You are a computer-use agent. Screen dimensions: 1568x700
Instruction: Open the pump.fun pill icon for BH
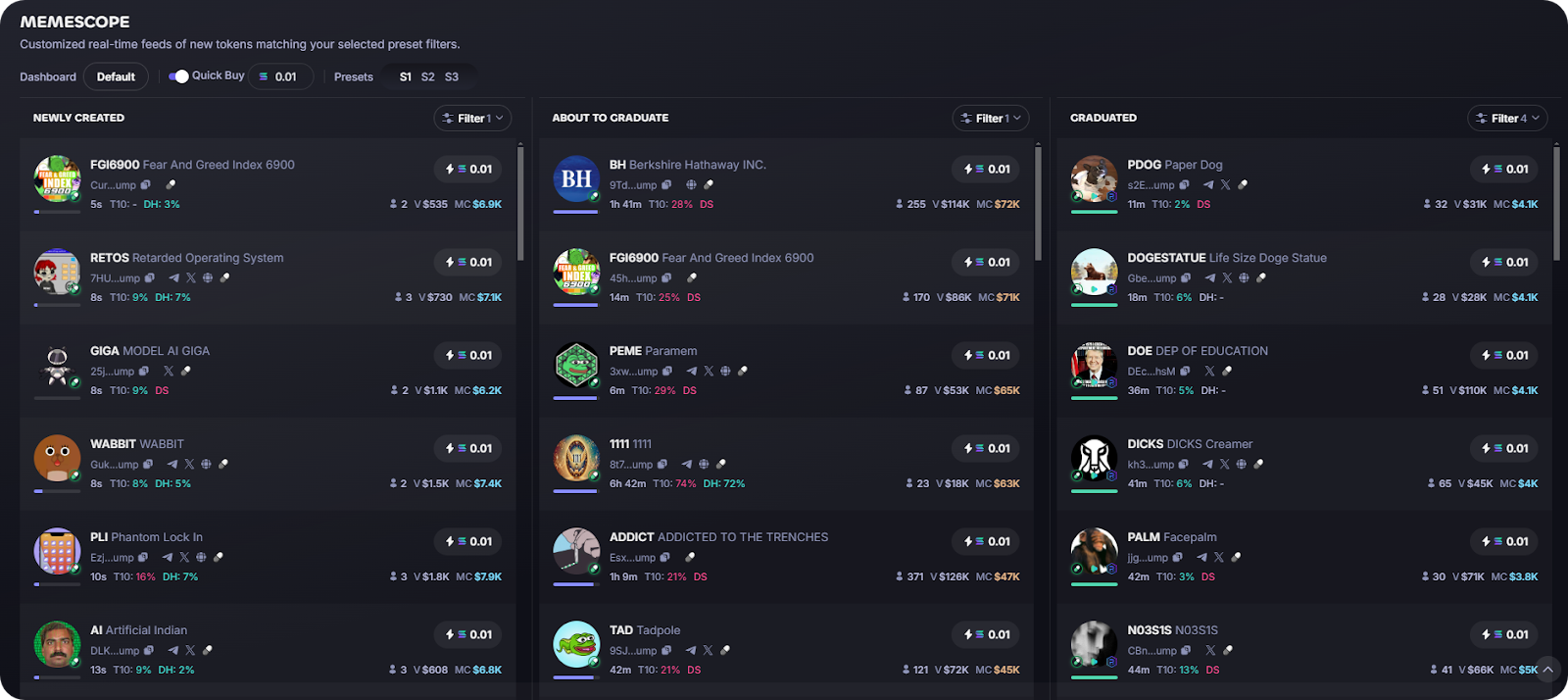[709, 185]
